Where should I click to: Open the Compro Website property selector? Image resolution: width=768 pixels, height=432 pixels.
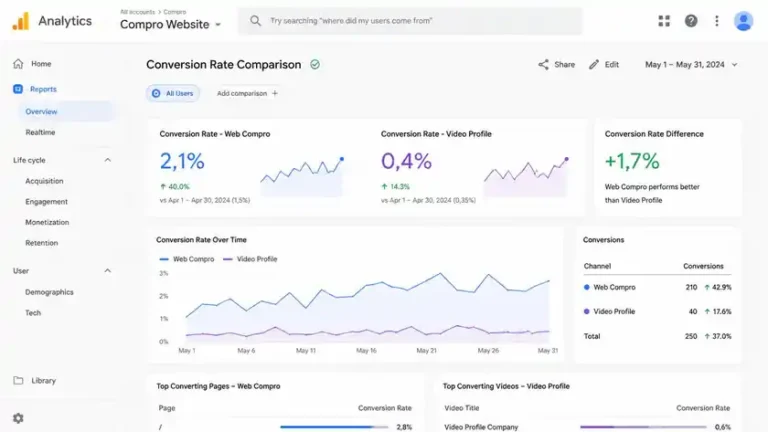[170, 24]
